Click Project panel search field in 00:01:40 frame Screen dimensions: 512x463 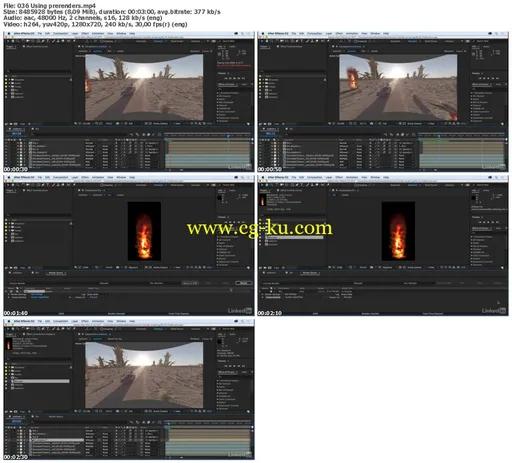click(x=39, y=214)
